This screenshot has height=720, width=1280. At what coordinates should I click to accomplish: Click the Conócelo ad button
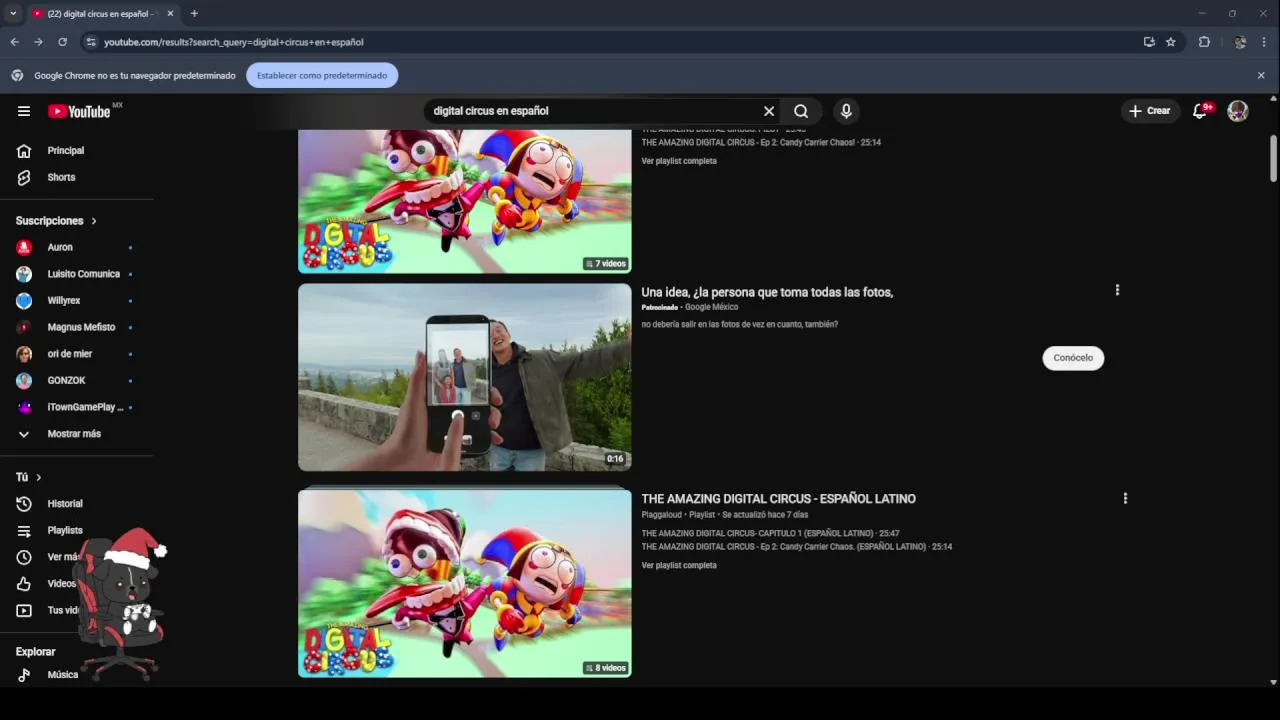coord(1073,358)
